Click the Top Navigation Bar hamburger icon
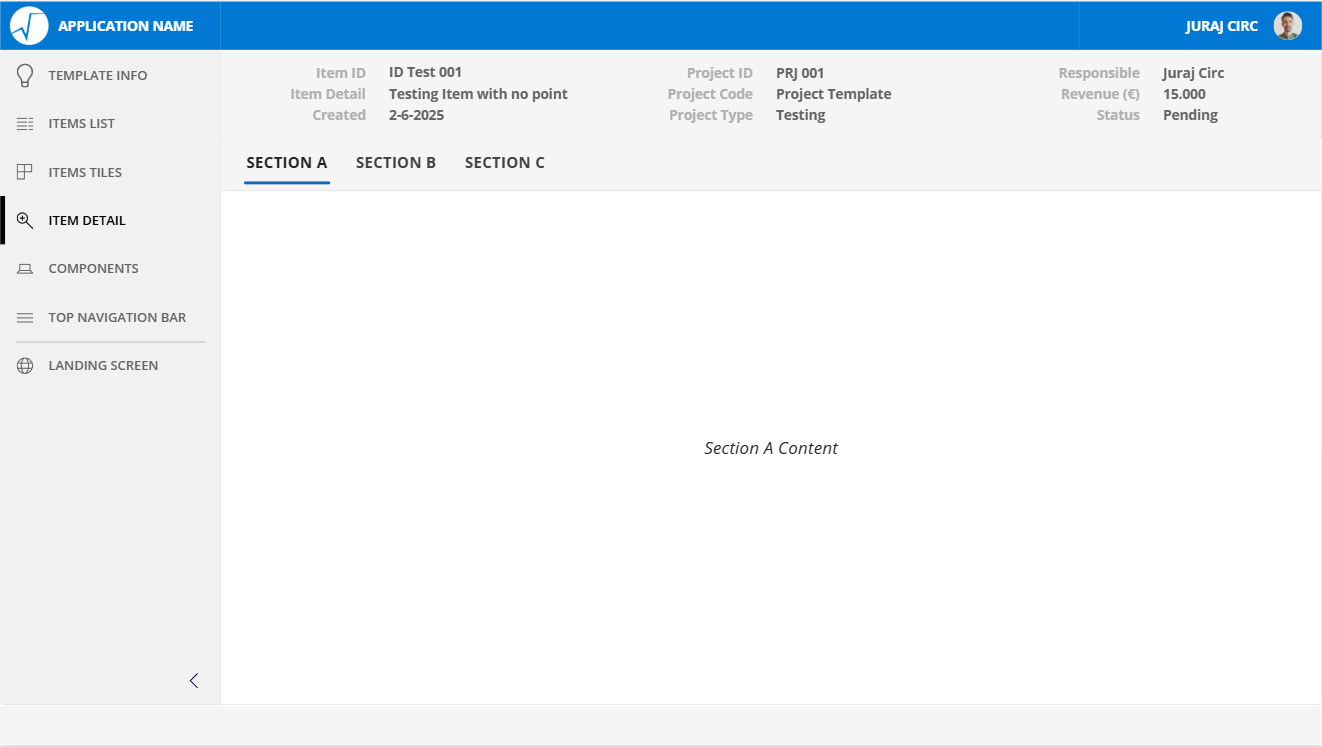1322x747 pixels. pyautogui.click(x=25, y=318)
